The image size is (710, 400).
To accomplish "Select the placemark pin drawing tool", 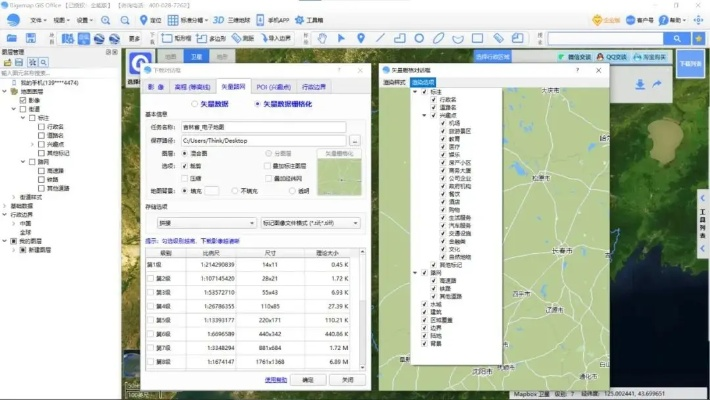I will (x=361, y=38).
